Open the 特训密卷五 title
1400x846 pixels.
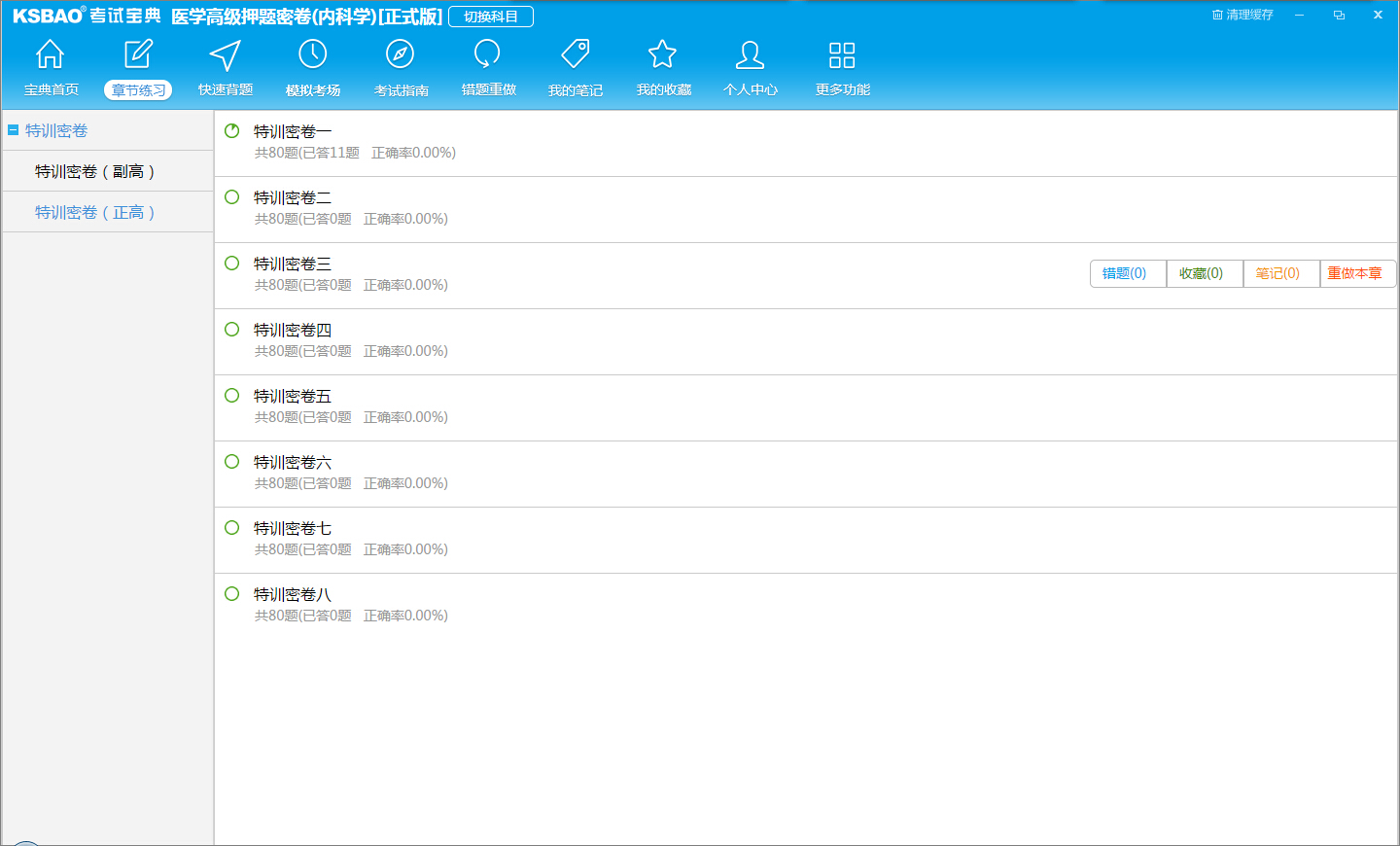pyautogui.click(x=293, y=396)
